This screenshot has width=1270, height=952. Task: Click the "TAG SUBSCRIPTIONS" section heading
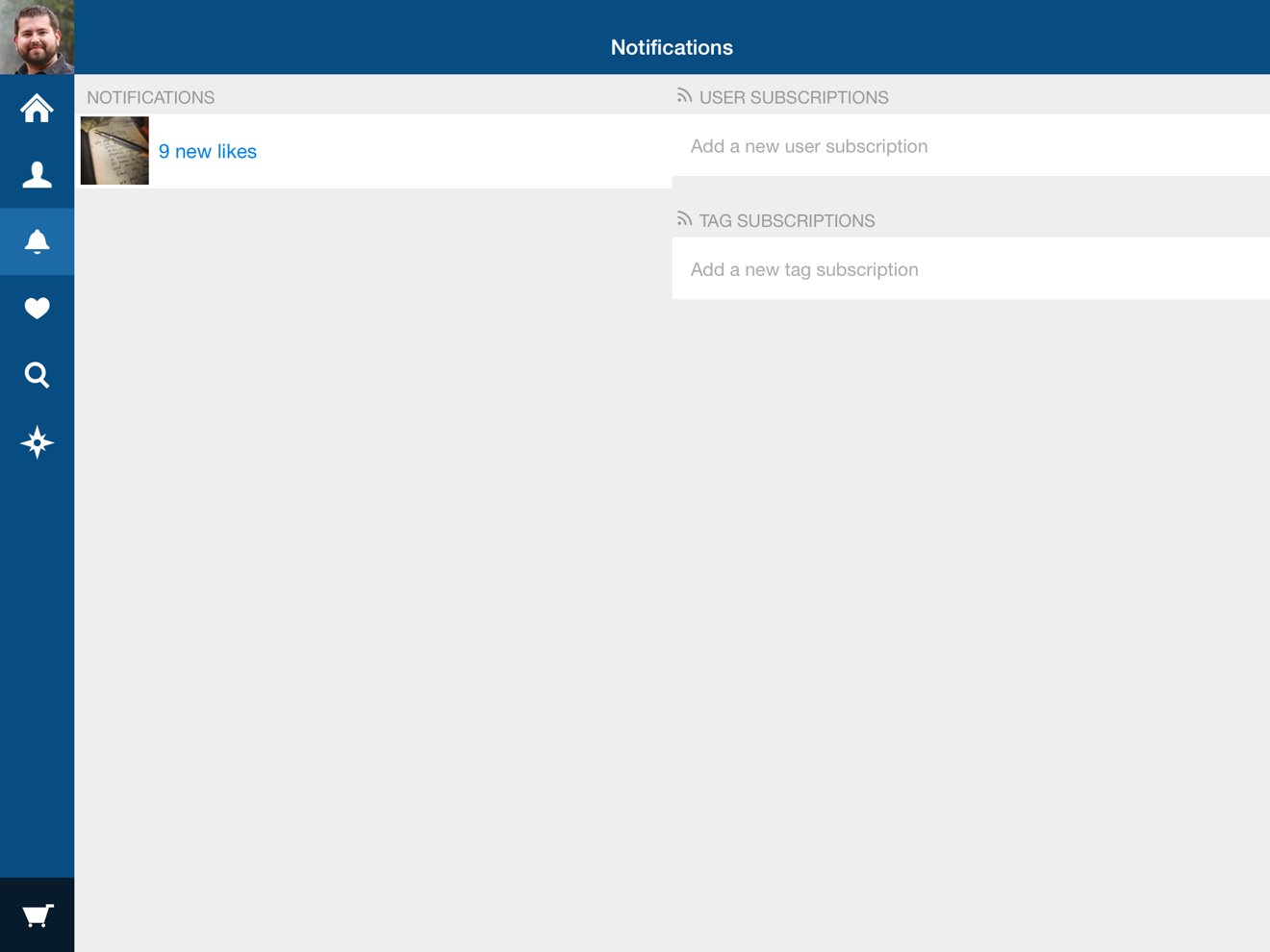click(x=787, y=221)
